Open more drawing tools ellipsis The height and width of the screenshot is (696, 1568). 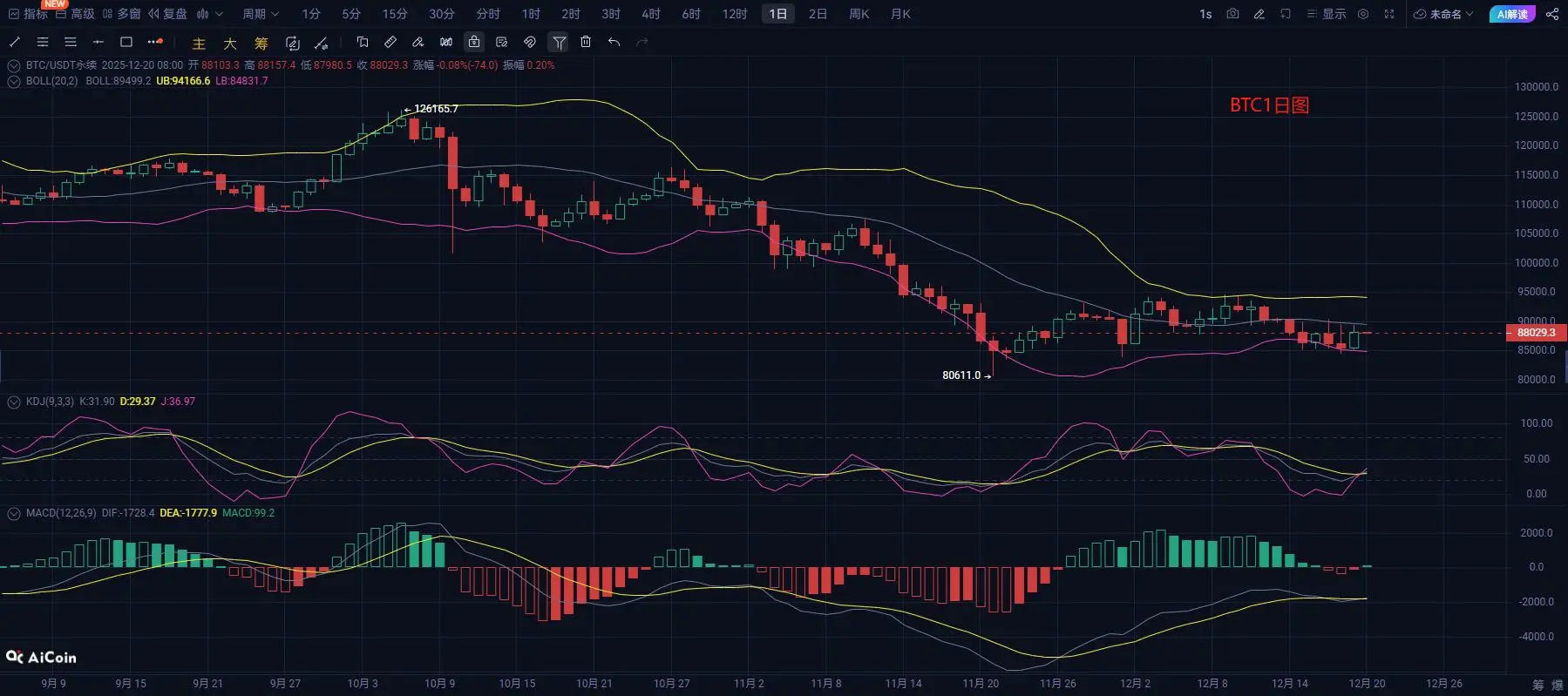click(155, 42)
